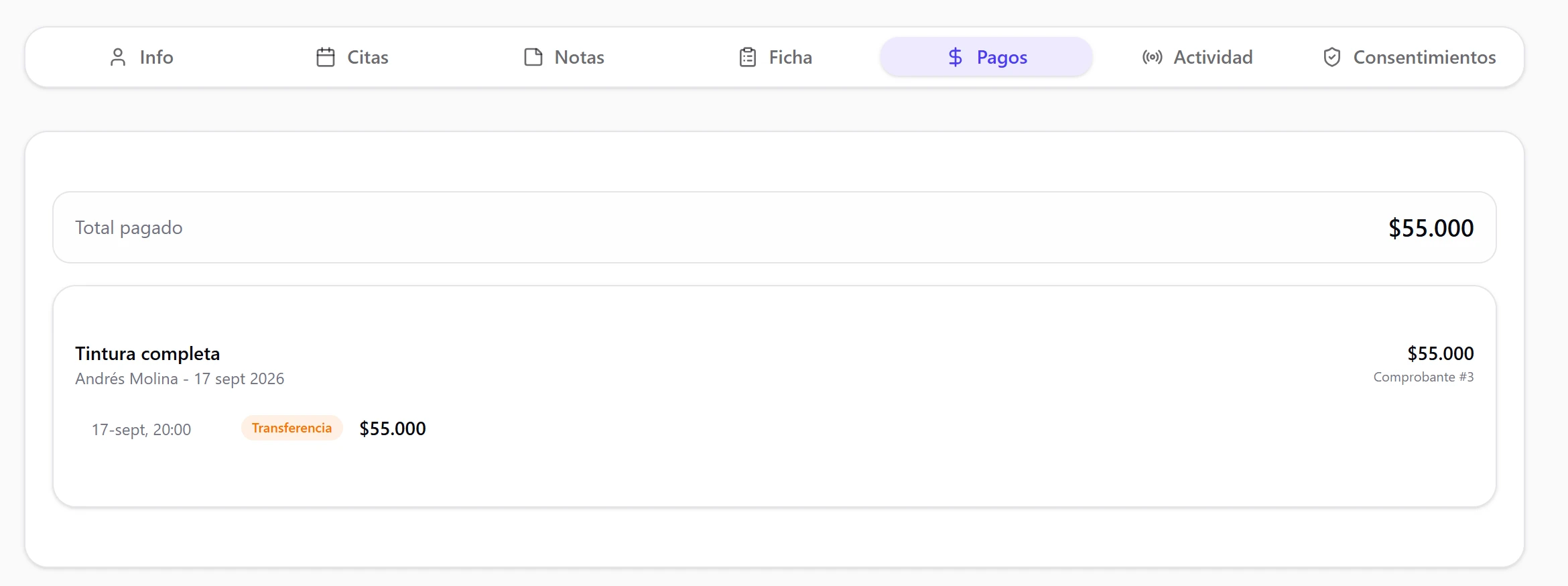Click the Andrés Molina - 17 sept 2026 line
This screenshot has height=586, width=1568.
pyautogui.click(x=180, y=379)
